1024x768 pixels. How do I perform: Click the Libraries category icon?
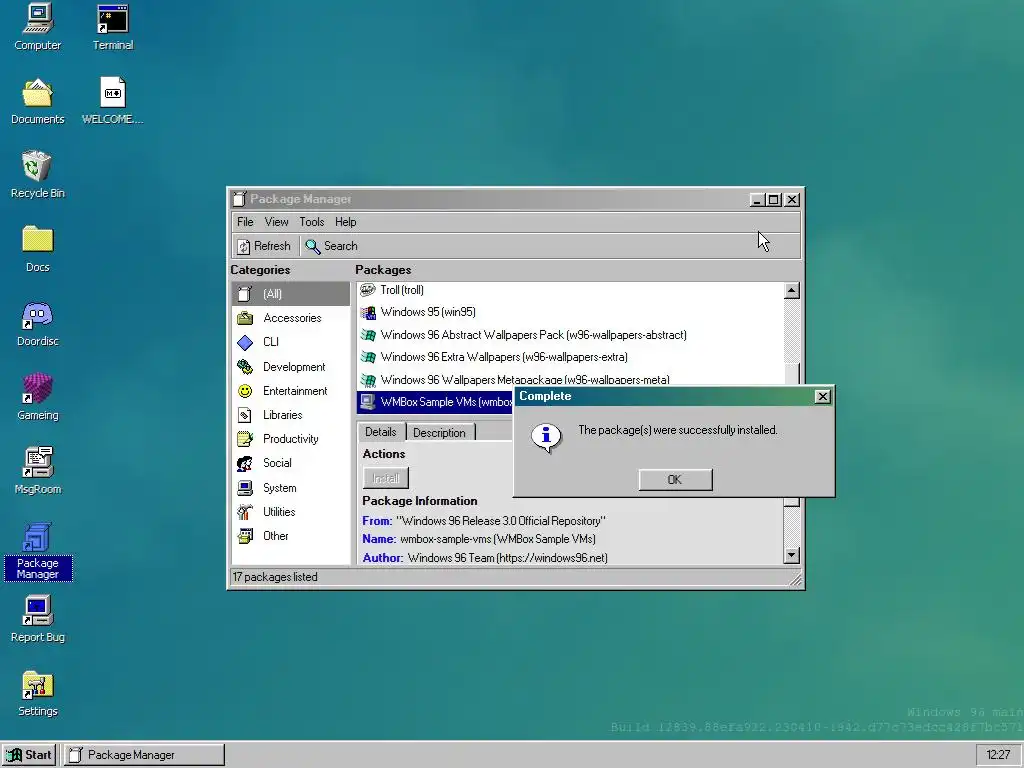(x=245, y=415)
